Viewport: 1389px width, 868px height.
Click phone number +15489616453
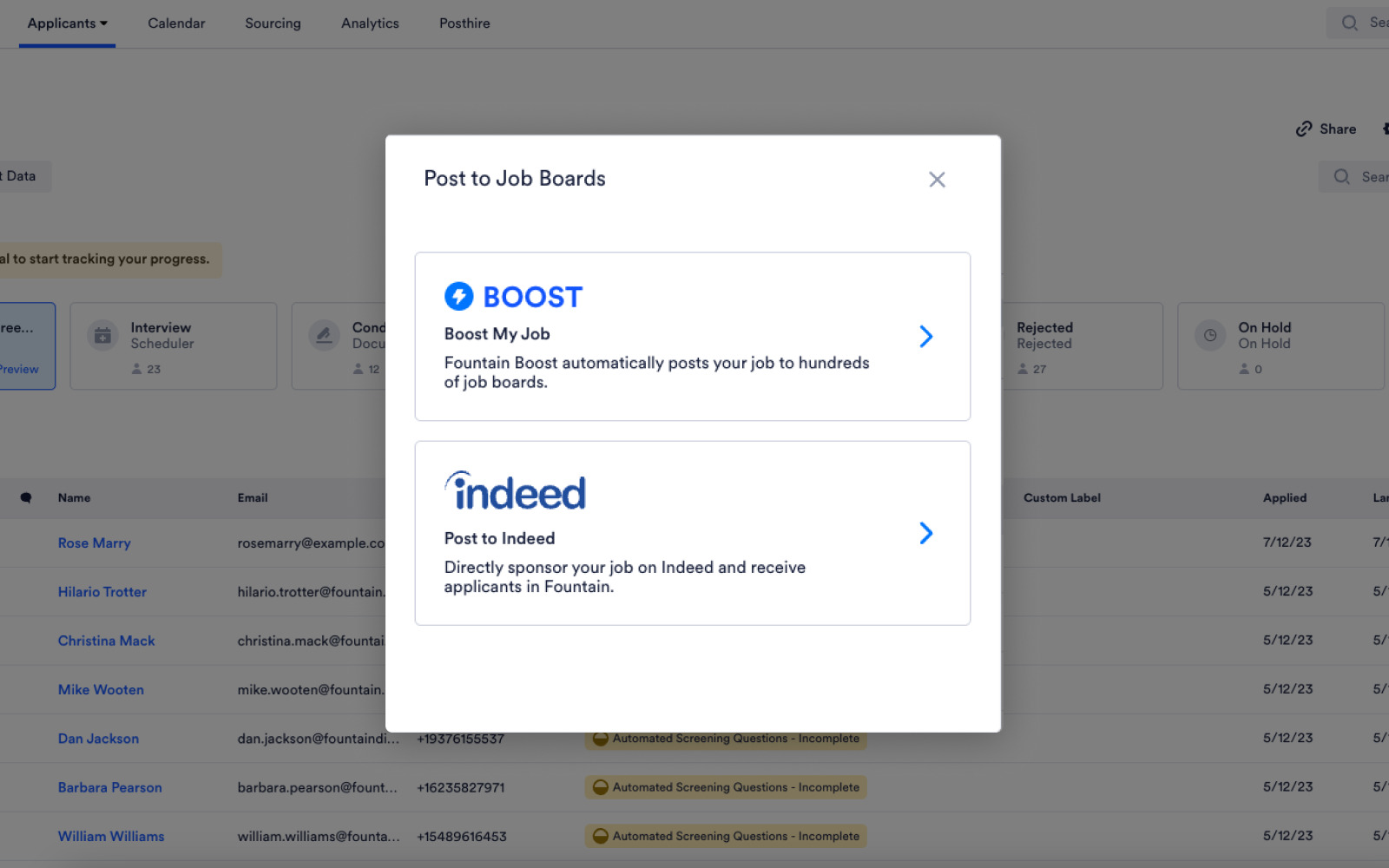[x=461, y=837]
